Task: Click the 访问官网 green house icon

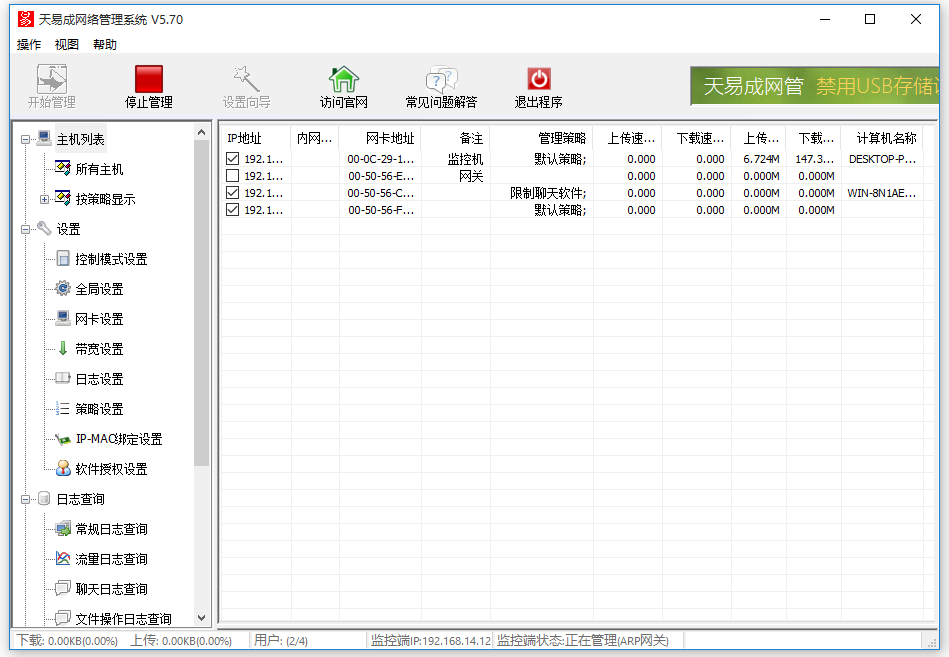Action: pos(344,79)
